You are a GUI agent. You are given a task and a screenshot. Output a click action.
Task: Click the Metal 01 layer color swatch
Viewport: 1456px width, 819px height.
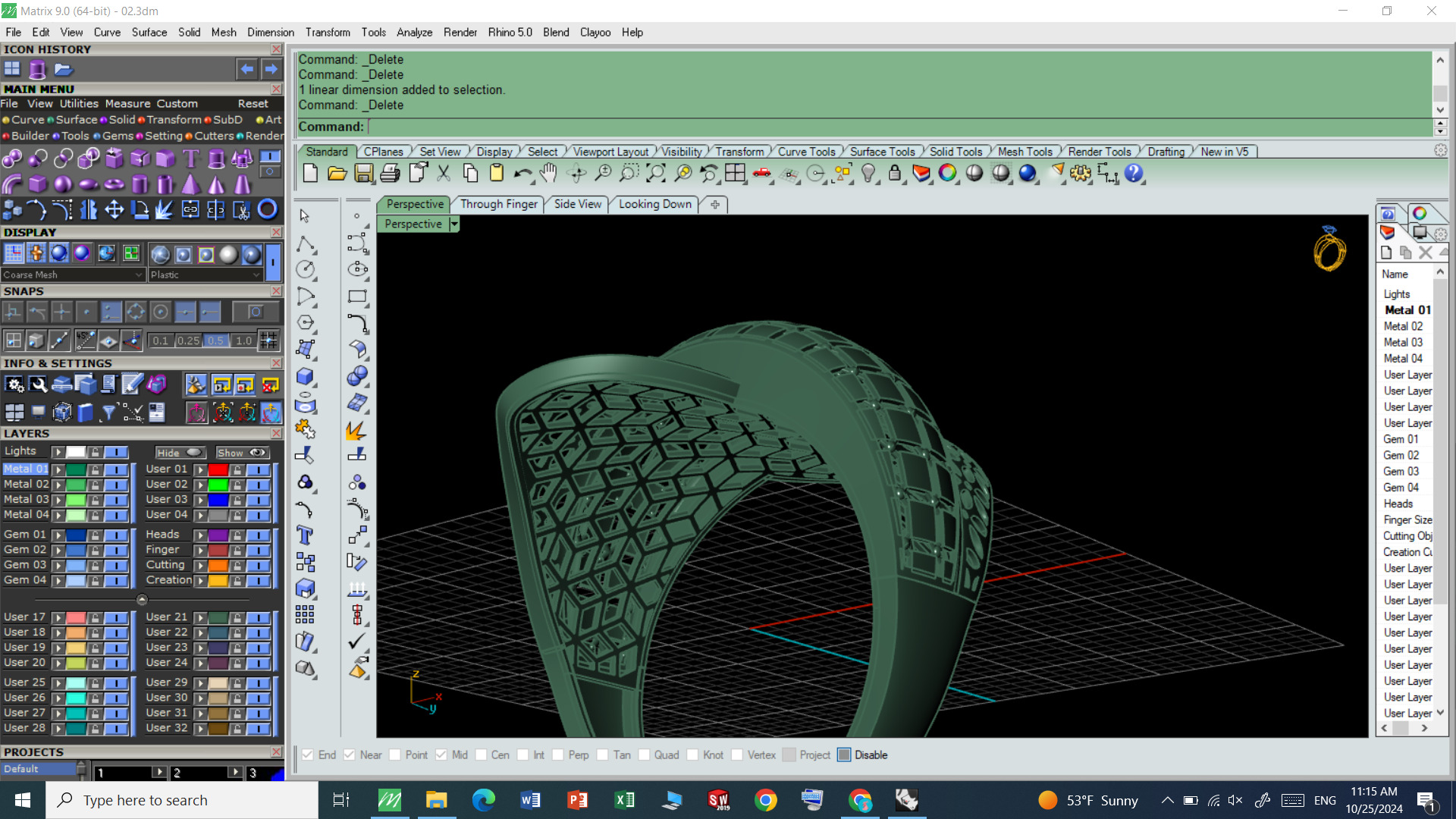76,470
